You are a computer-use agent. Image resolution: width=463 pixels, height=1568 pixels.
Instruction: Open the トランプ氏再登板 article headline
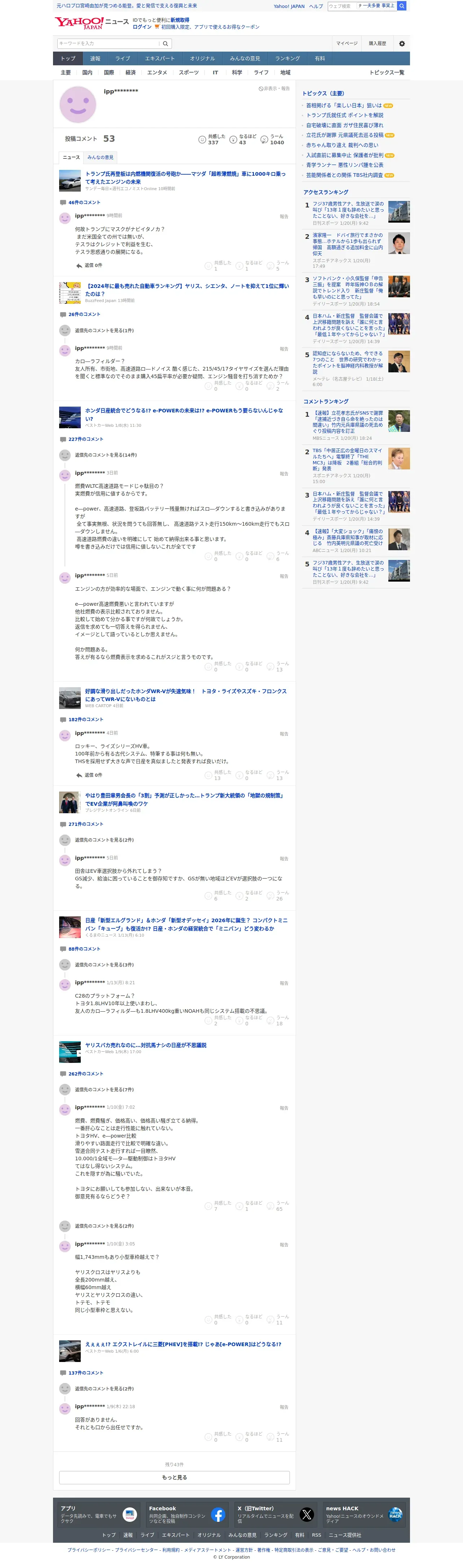tap(186, 178)
